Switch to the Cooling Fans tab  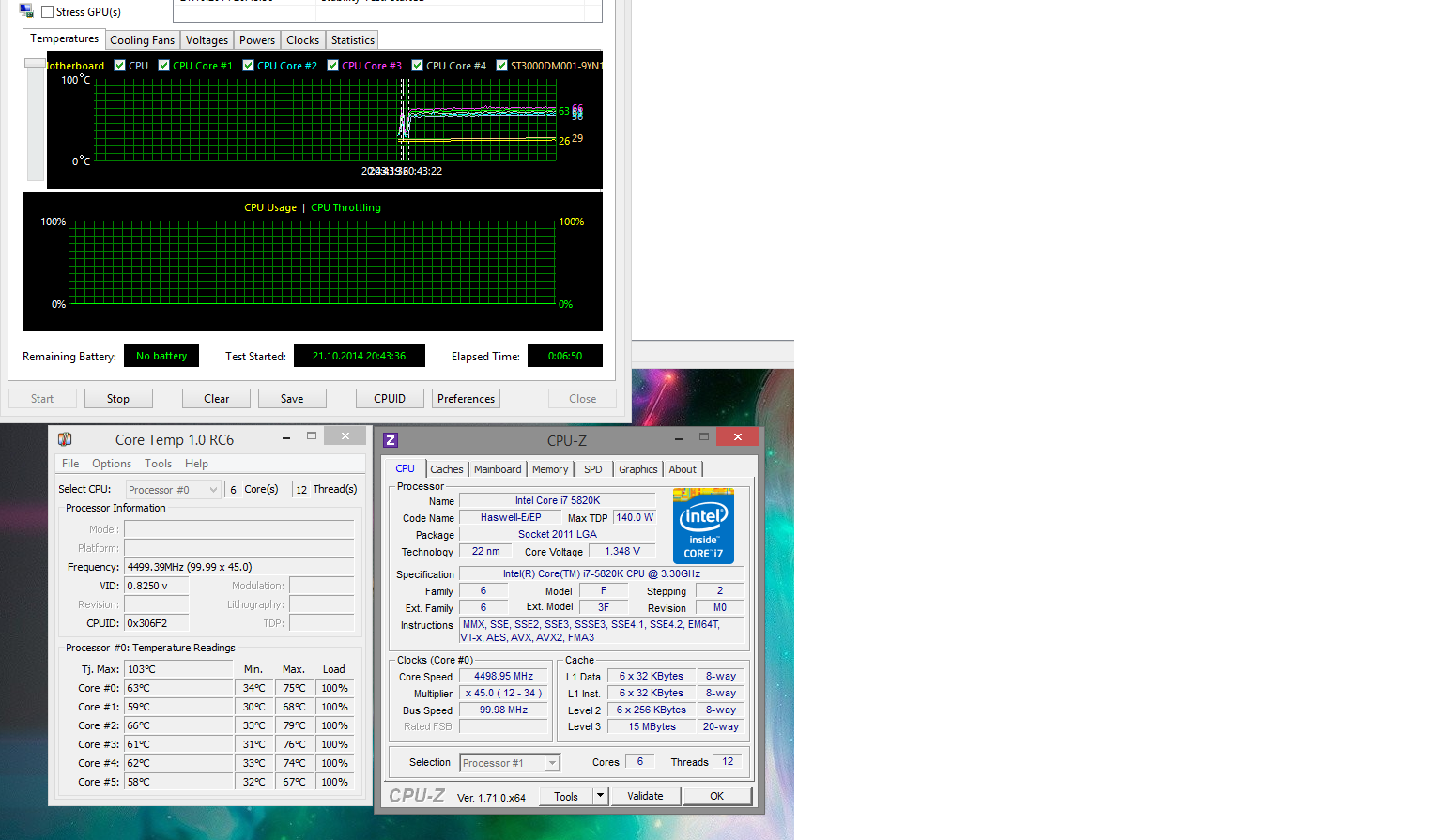(142, 40)
